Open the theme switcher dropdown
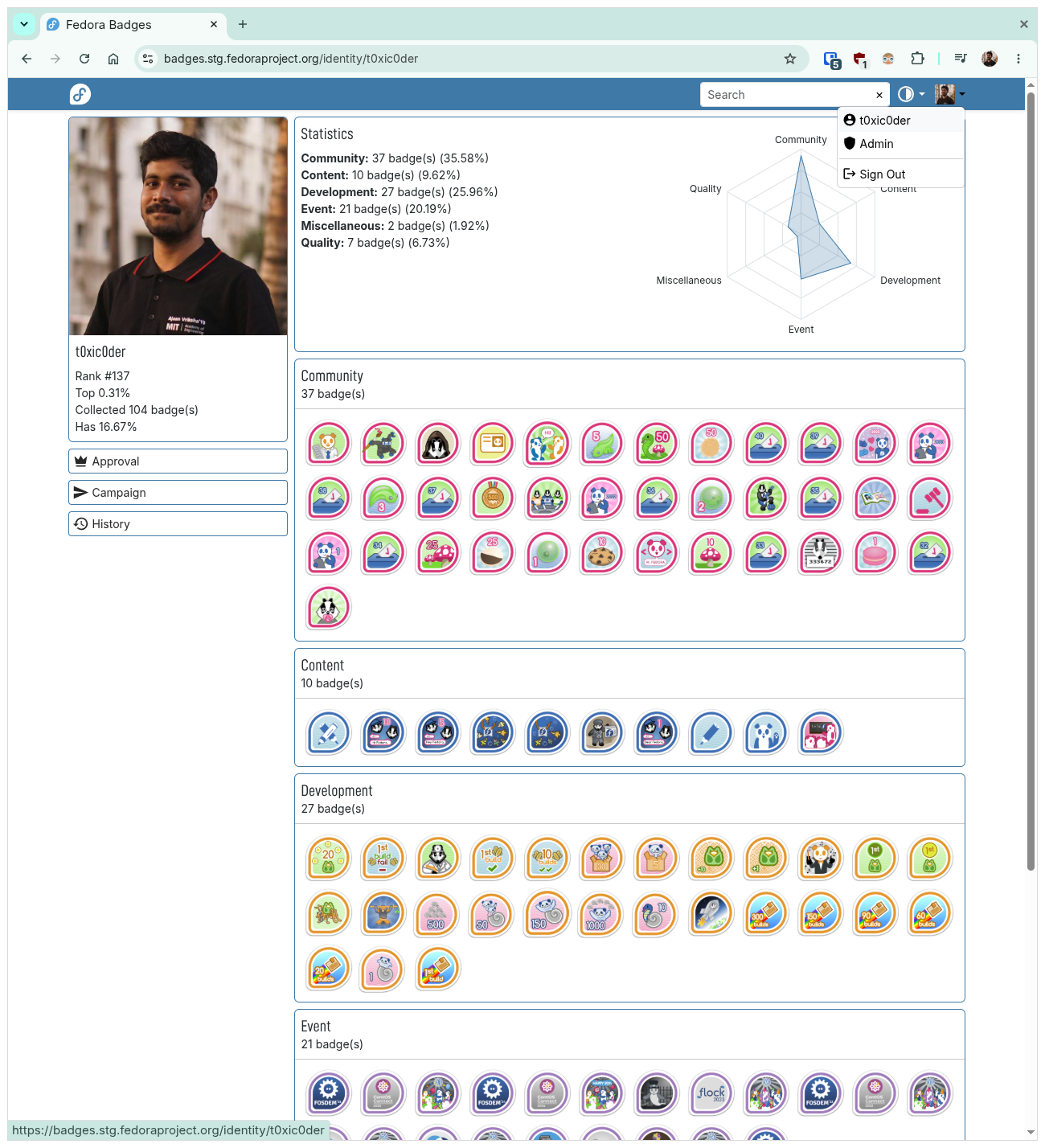The image size is (1045, 1148). tap(911, 95)
